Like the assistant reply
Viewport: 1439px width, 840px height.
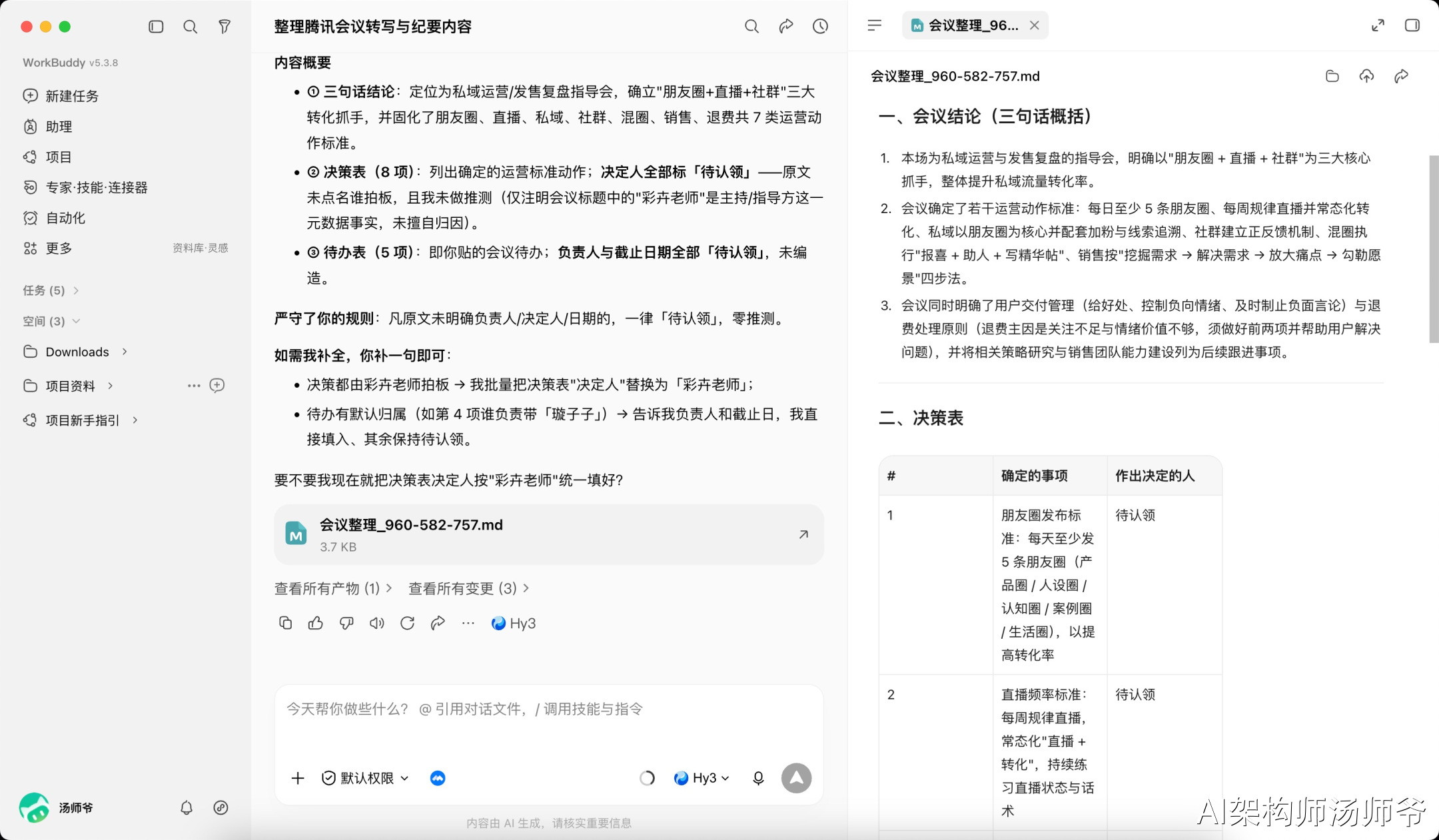316,623
